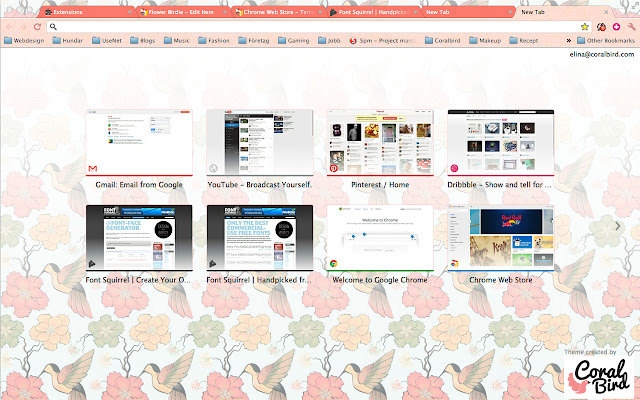Open the Chrome Web Store thumbnail
This screenshot has height=400, width=640.
click(501, 238)
